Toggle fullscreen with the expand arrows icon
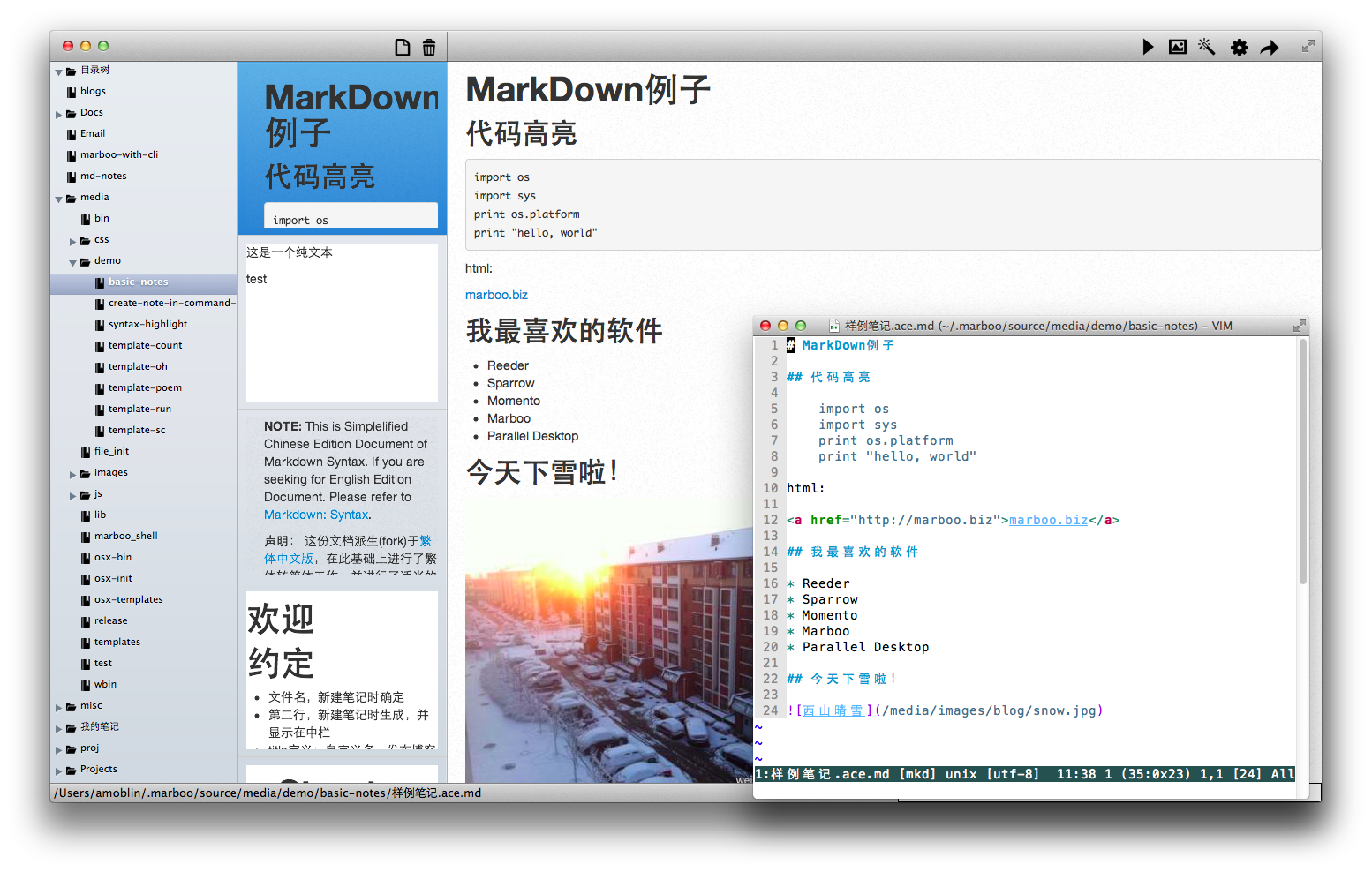 pos(1308,47)
